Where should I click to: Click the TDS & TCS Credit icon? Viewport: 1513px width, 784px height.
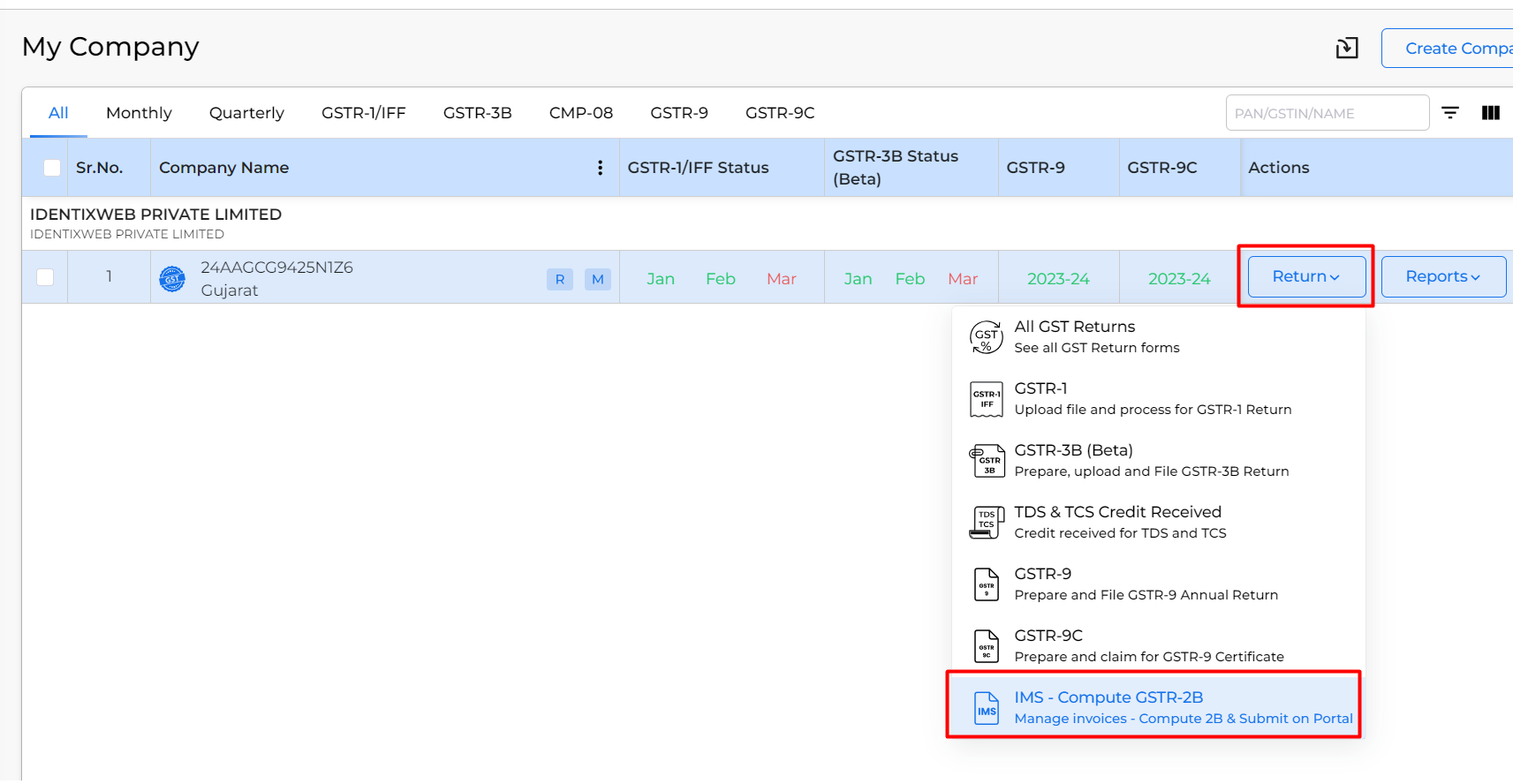click(x=987, y=523)
